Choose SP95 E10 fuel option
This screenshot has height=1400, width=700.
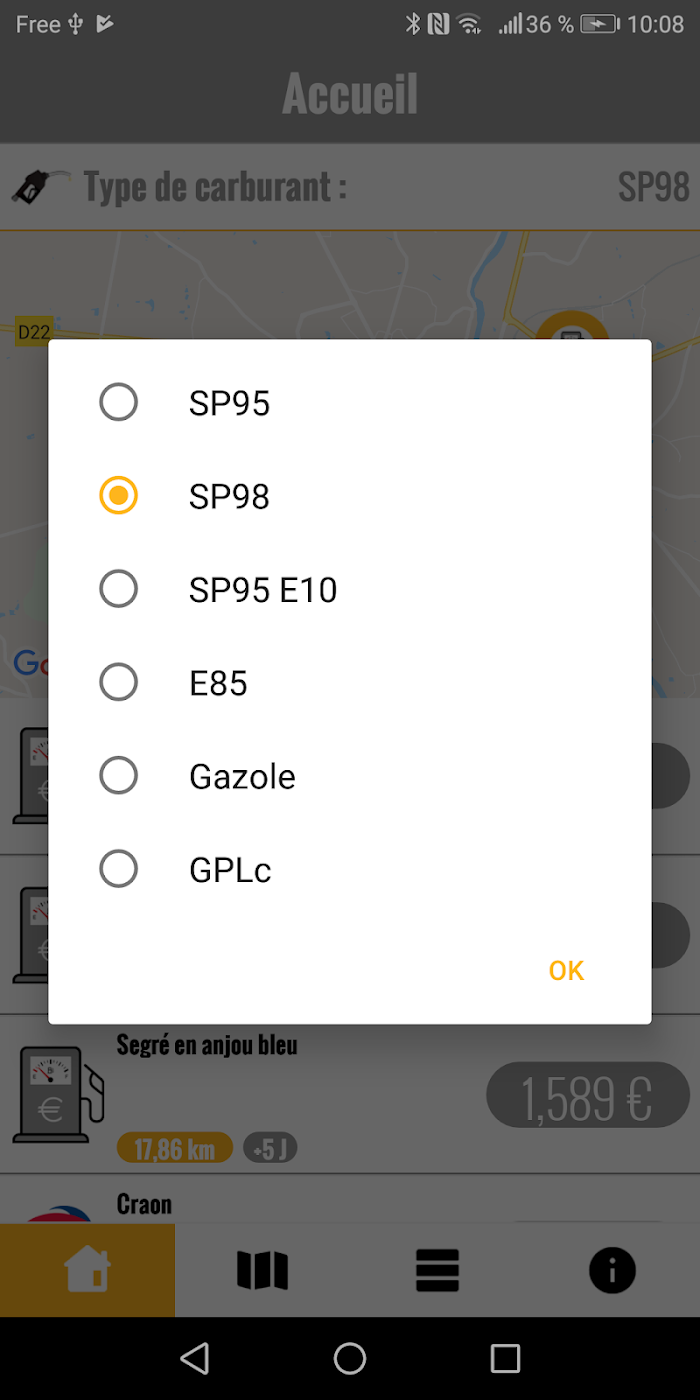click(x=118, y=589)
